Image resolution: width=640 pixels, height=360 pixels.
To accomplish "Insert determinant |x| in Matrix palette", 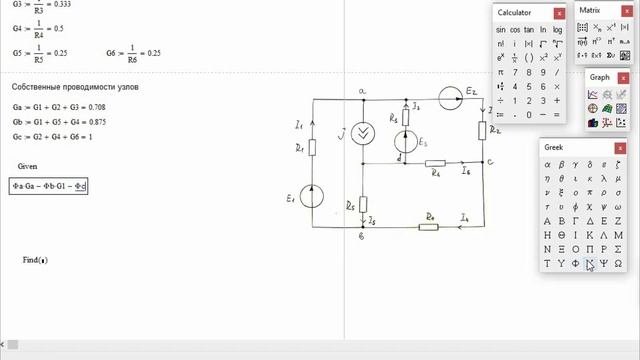I will (x=625, y=27).
